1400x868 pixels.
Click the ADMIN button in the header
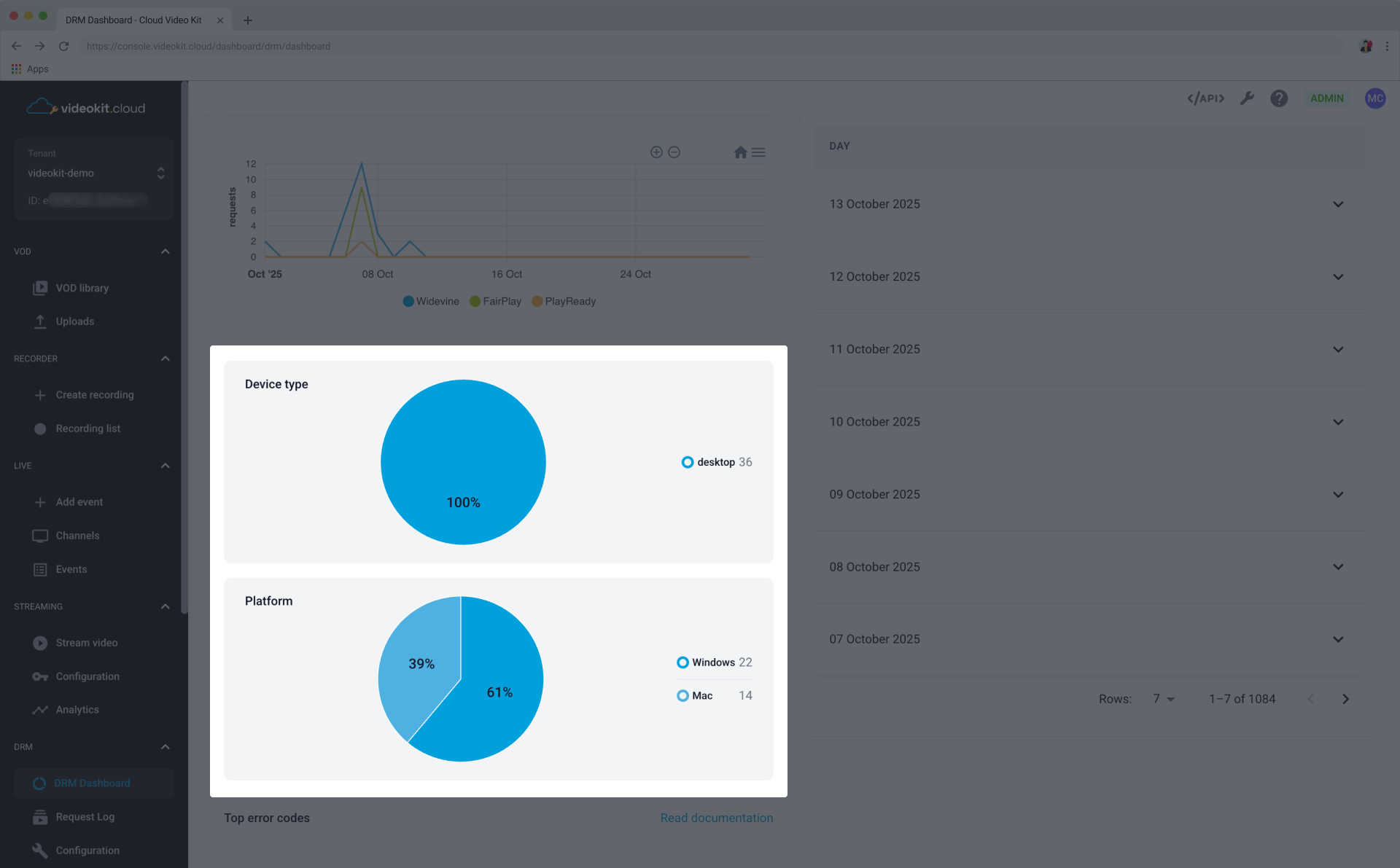pyautogui.click(x=1326, y=98)
